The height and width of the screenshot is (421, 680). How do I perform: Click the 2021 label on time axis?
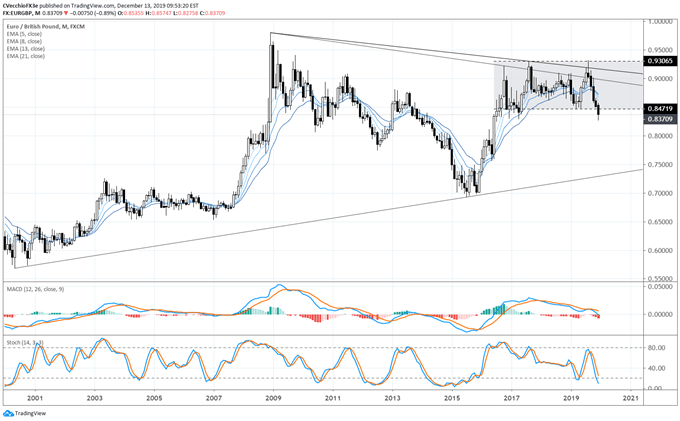click(631, 398)
